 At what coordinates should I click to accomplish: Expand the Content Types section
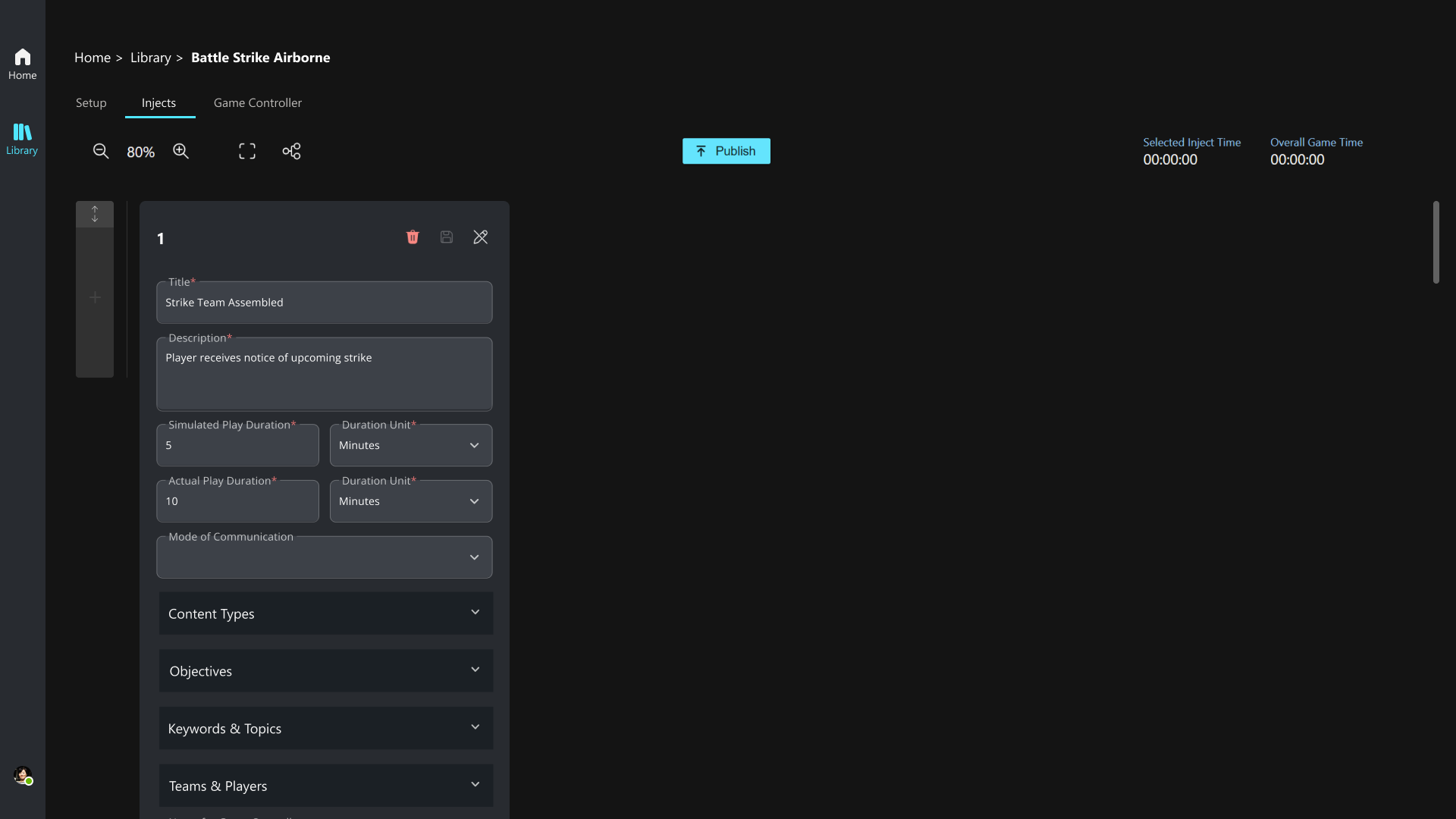pyautogui.click(x=325, y=613)
